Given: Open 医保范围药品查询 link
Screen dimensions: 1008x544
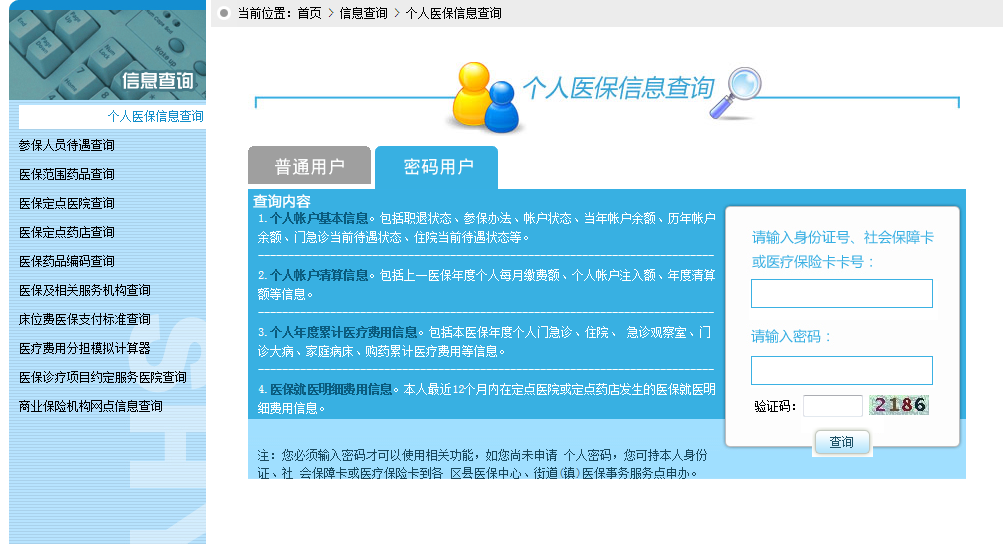Looking at the screenshot, I should click(67, 174).
